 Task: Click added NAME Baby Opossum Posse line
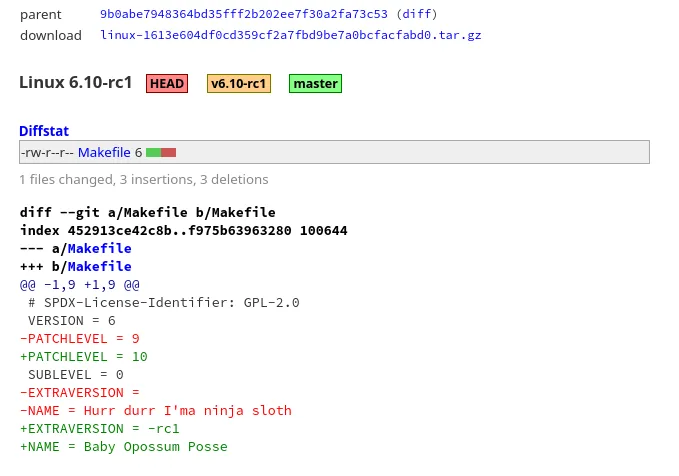pyautogui.click(x=124, y=447)
